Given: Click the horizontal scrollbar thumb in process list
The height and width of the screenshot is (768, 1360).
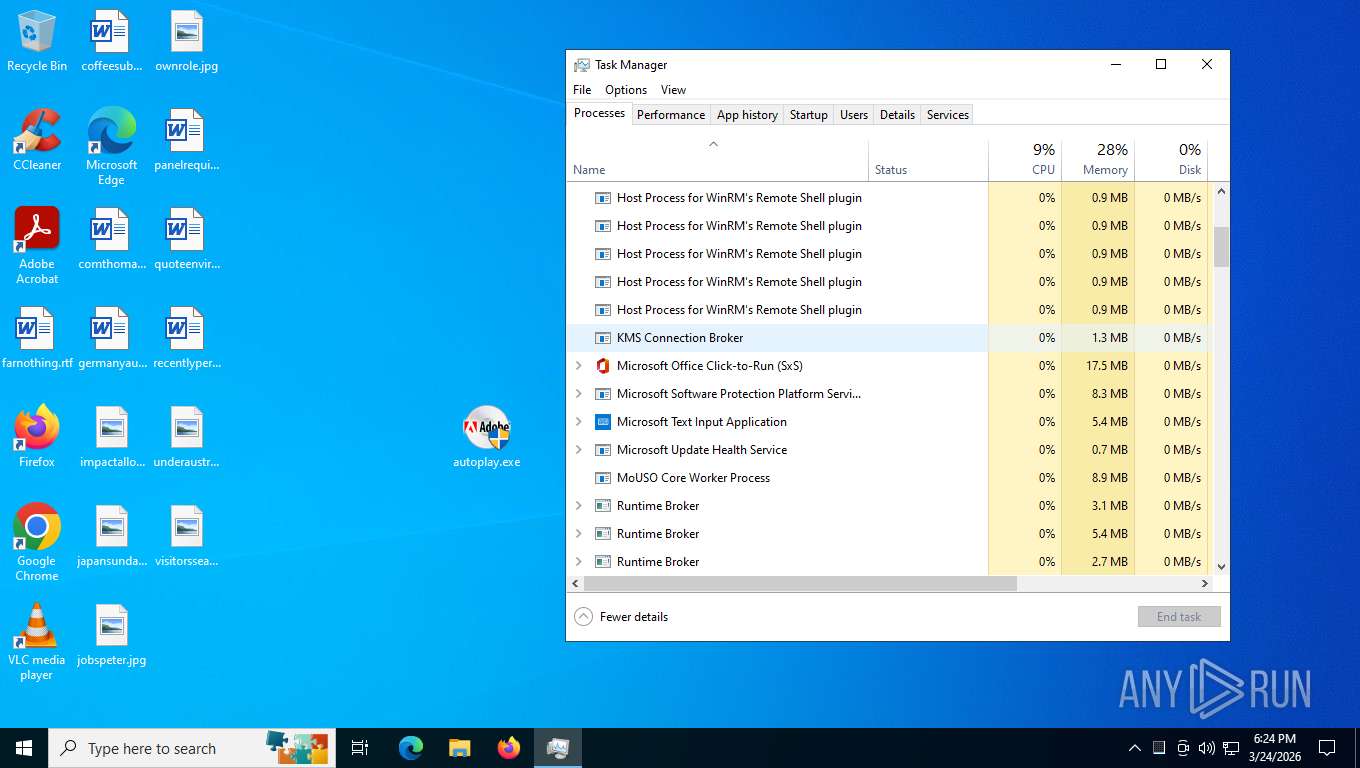Looking at the screenshot, I should (x=800, y=583).
